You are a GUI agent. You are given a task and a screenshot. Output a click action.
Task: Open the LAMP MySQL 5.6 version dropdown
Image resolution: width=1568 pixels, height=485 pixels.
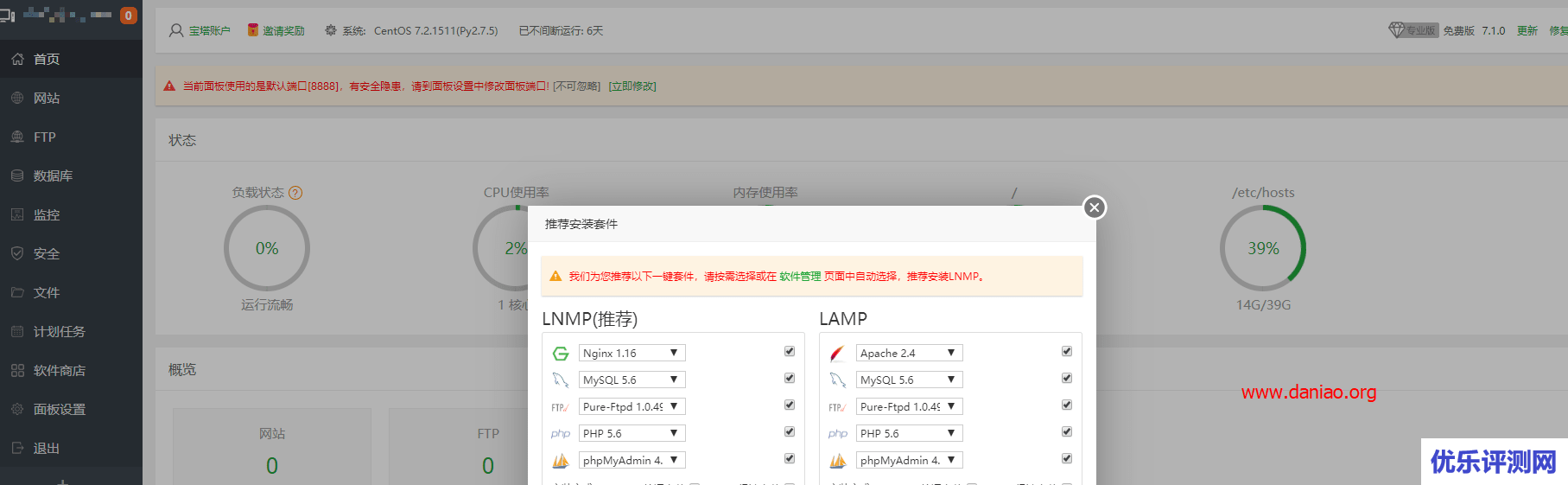pos(910,380)
